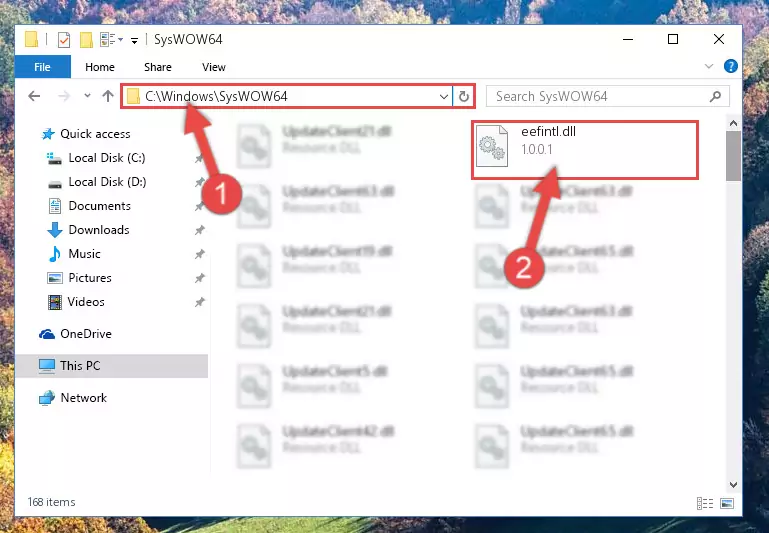The width and height of the screenshot is (769, 533).
Task: Maximize the SysWOW64 window
Action: (x=673, y=39)
